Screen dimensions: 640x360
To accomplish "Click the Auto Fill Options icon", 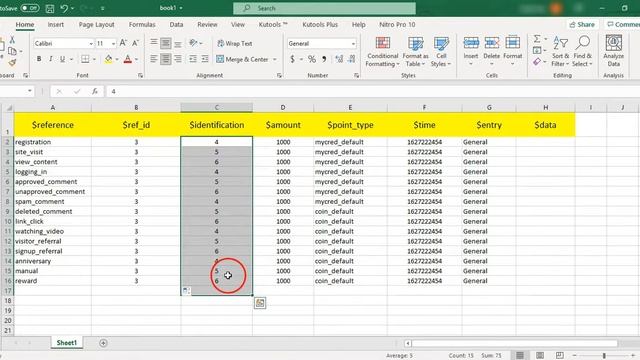I will (187, 291).
